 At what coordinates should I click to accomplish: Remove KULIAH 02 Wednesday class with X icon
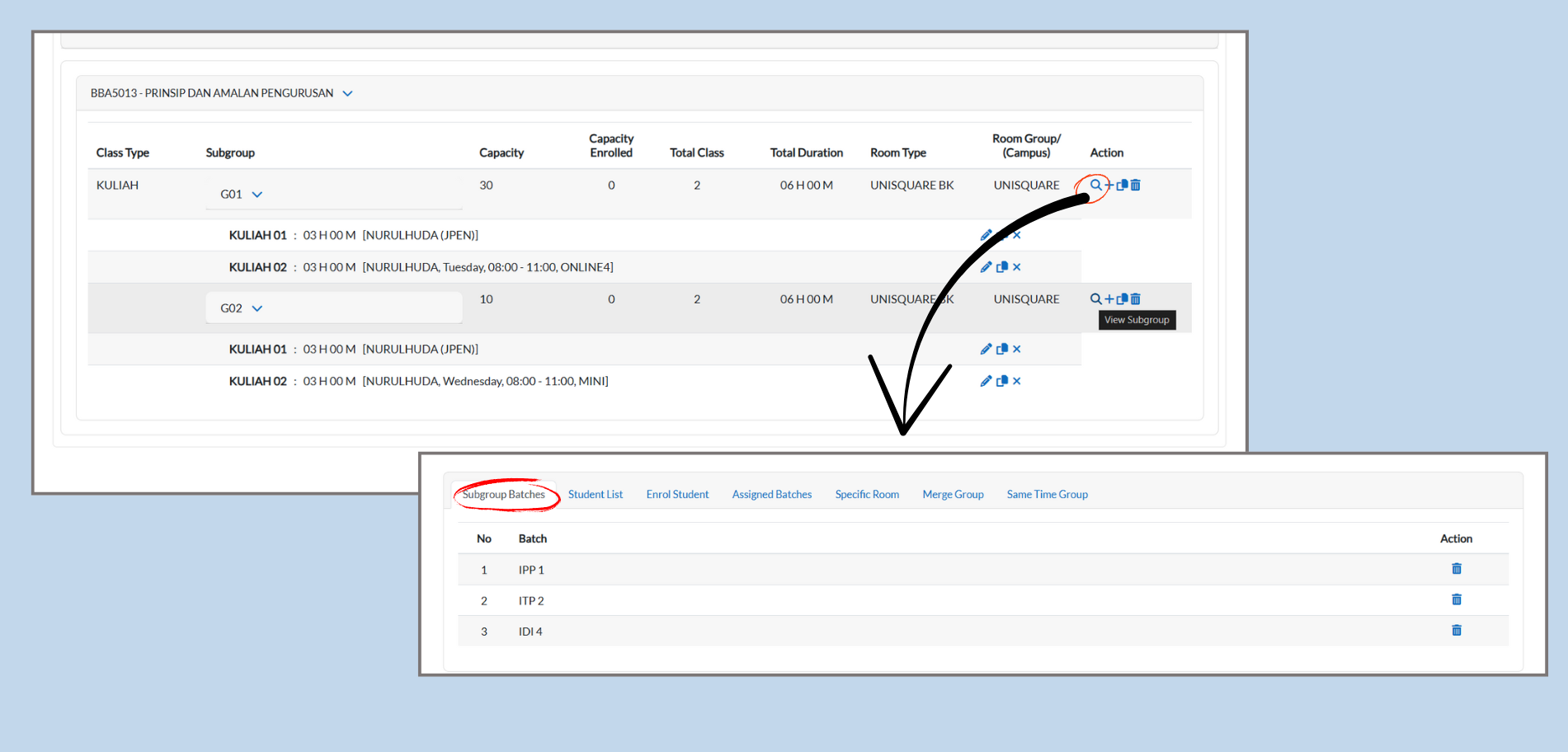(x=1017, y=381)
